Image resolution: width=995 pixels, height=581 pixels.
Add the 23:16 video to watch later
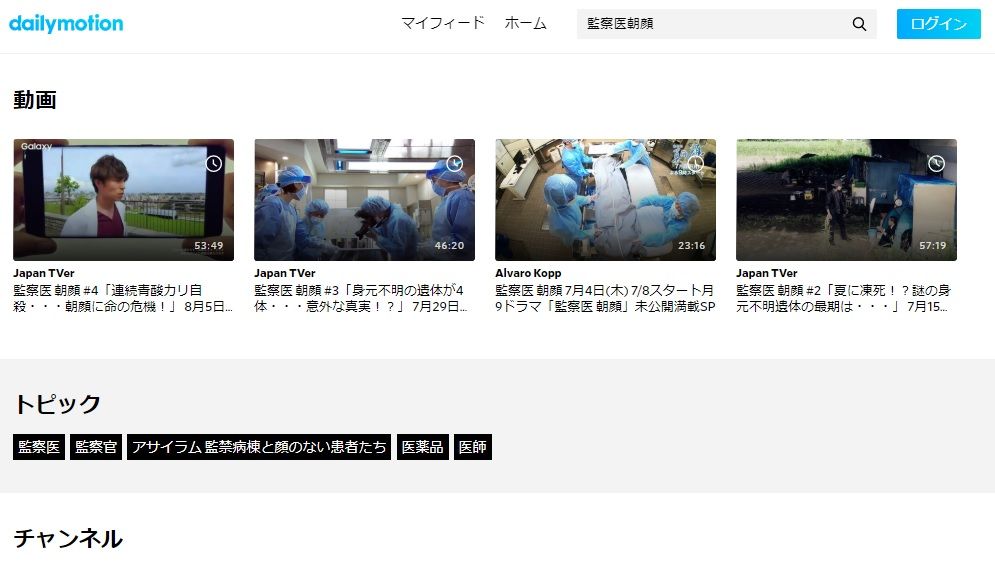pyautogui.click(x=696, y=163)
